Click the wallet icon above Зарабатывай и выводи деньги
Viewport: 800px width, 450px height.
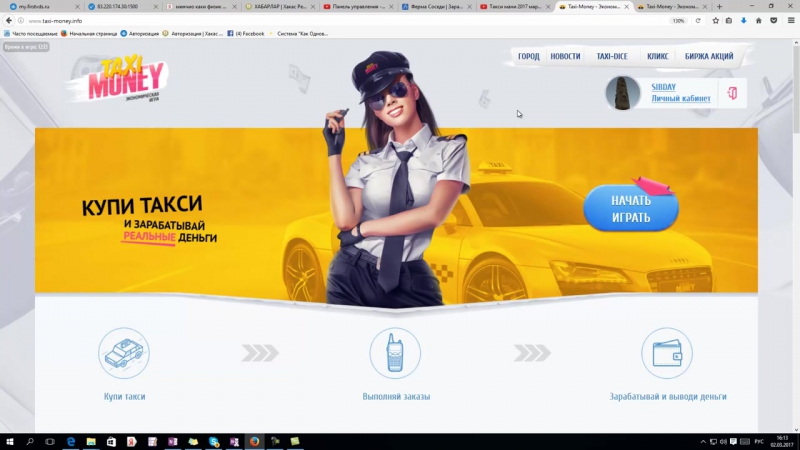pyautogui.click(x=667, y=353)
